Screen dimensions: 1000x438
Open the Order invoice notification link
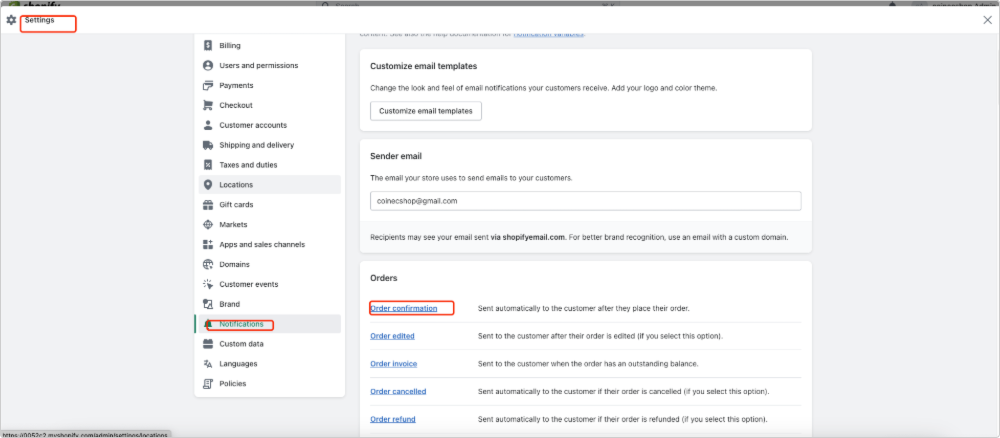pyautogui.click(x=393, y=364)
